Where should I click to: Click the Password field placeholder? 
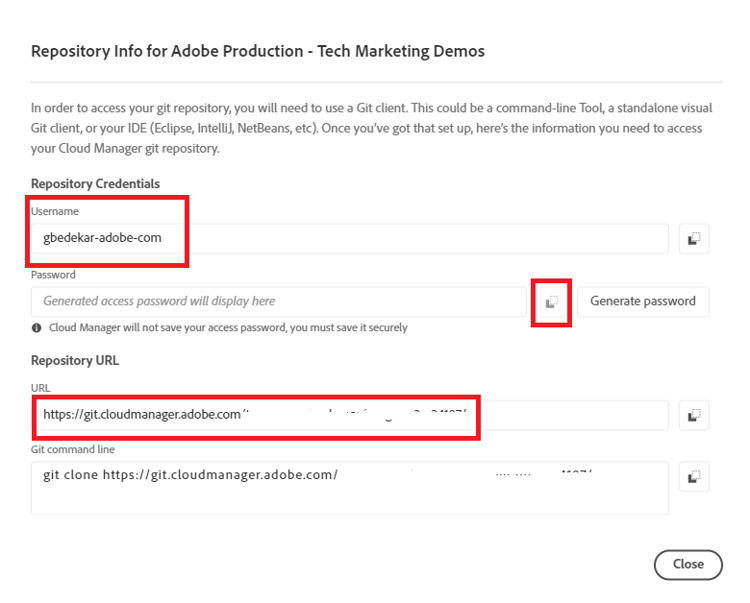tap(279, 302)
